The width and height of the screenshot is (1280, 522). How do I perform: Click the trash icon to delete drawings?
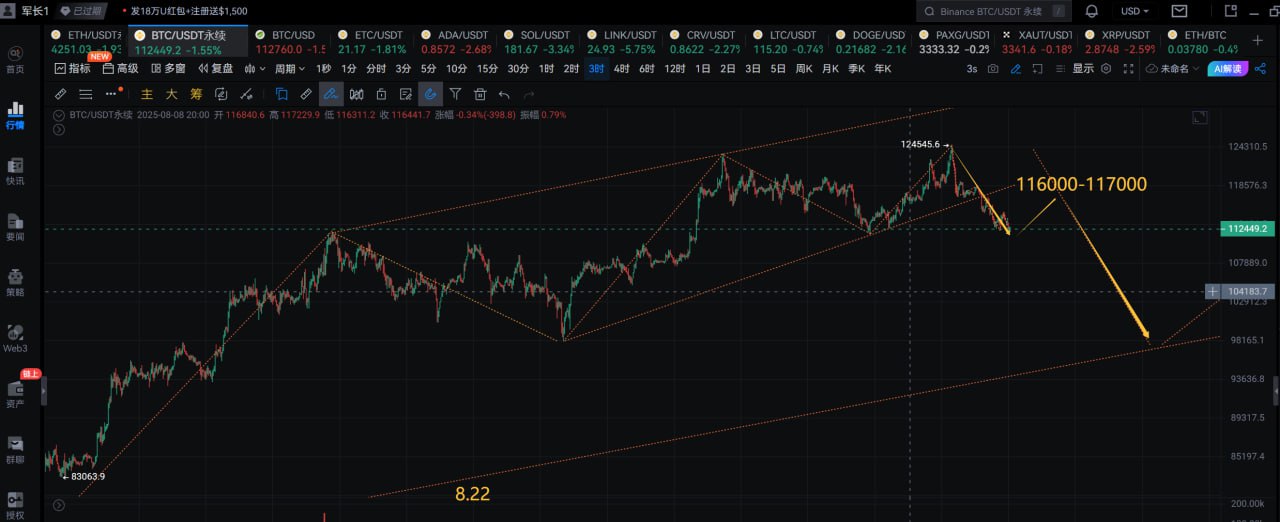[480, 94]
